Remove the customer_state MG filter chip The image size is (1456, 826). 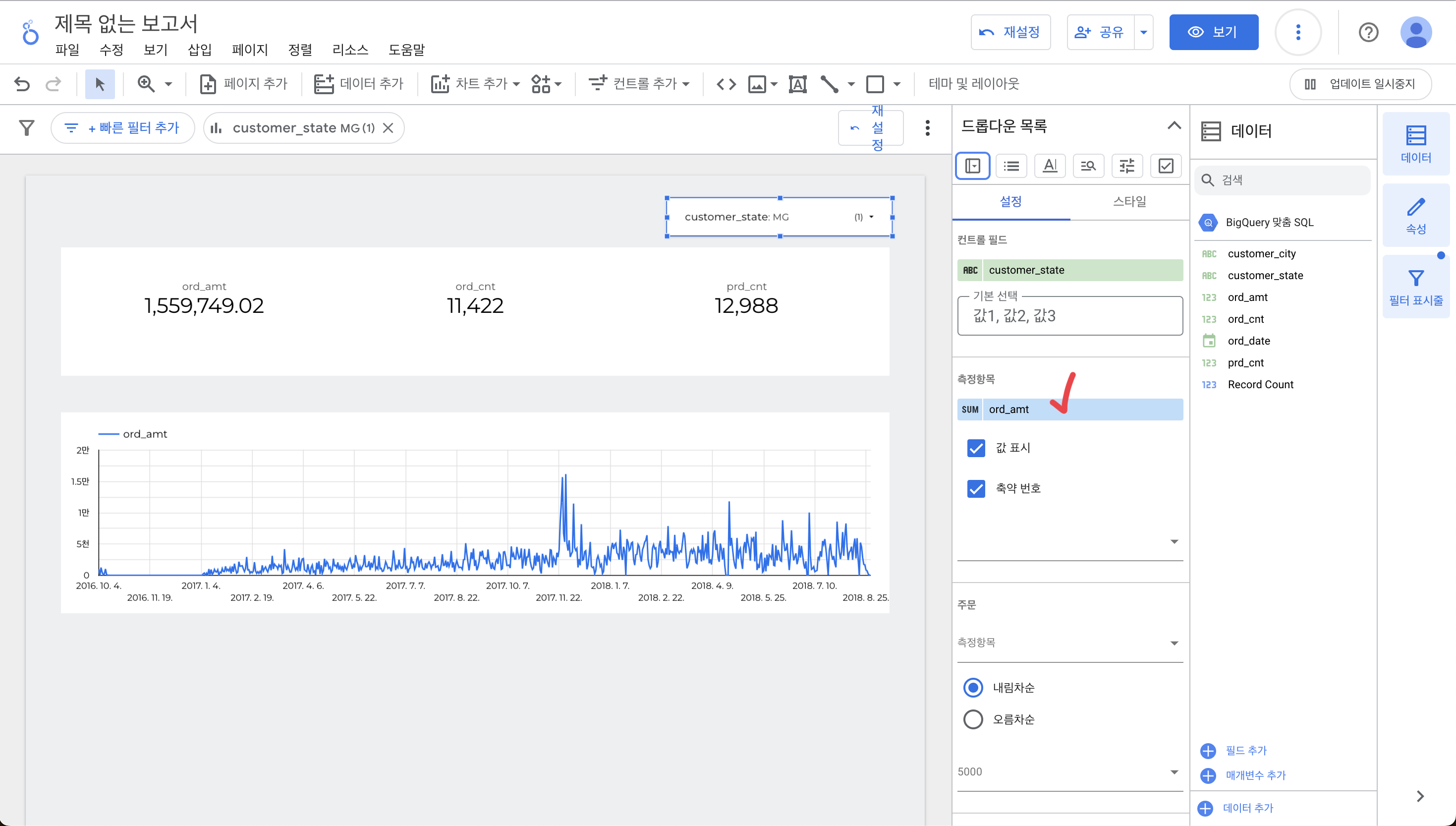[x=389, y=127]
